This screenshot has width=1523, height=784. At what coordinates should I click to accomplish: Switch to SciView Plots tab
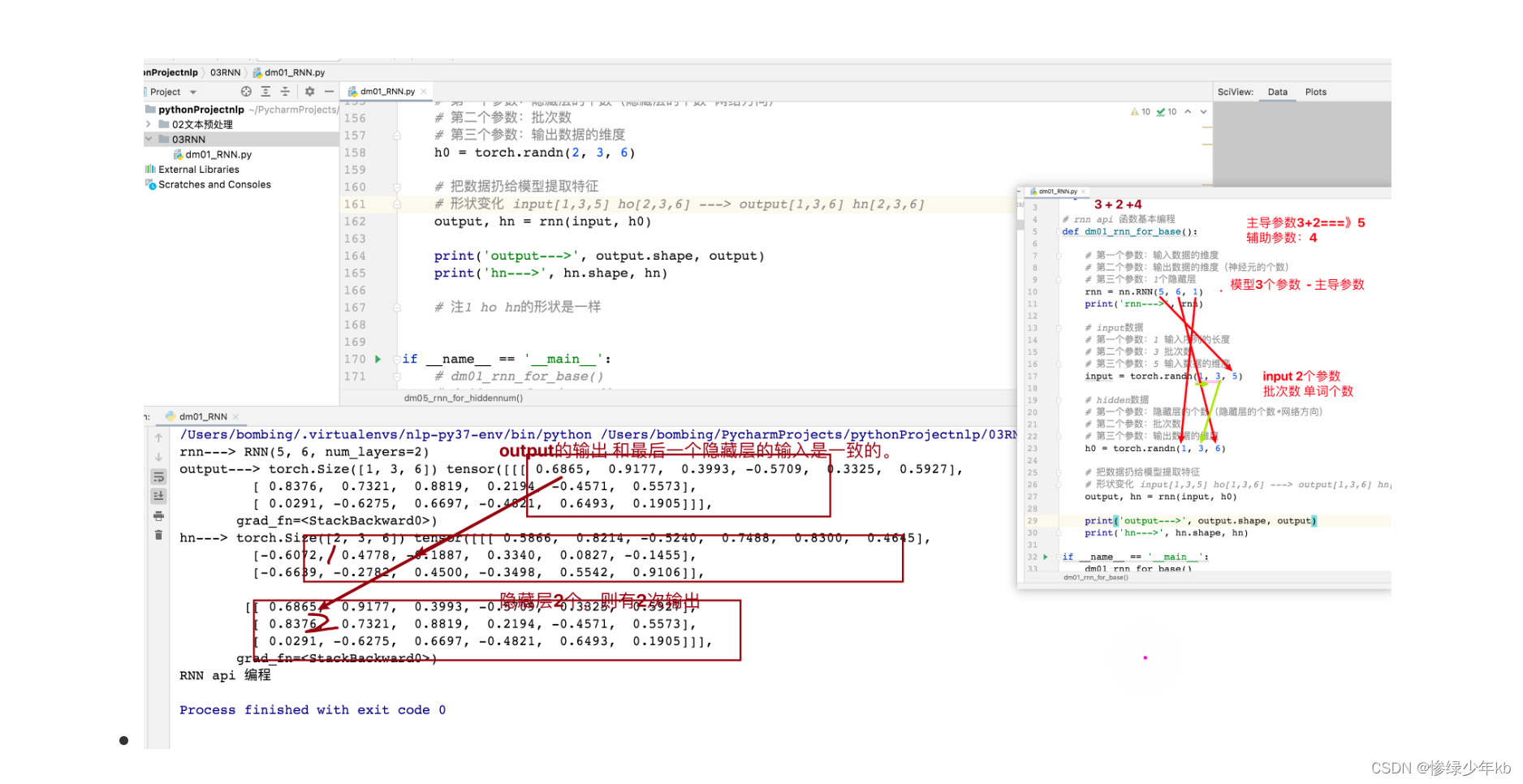(1316, 92)
